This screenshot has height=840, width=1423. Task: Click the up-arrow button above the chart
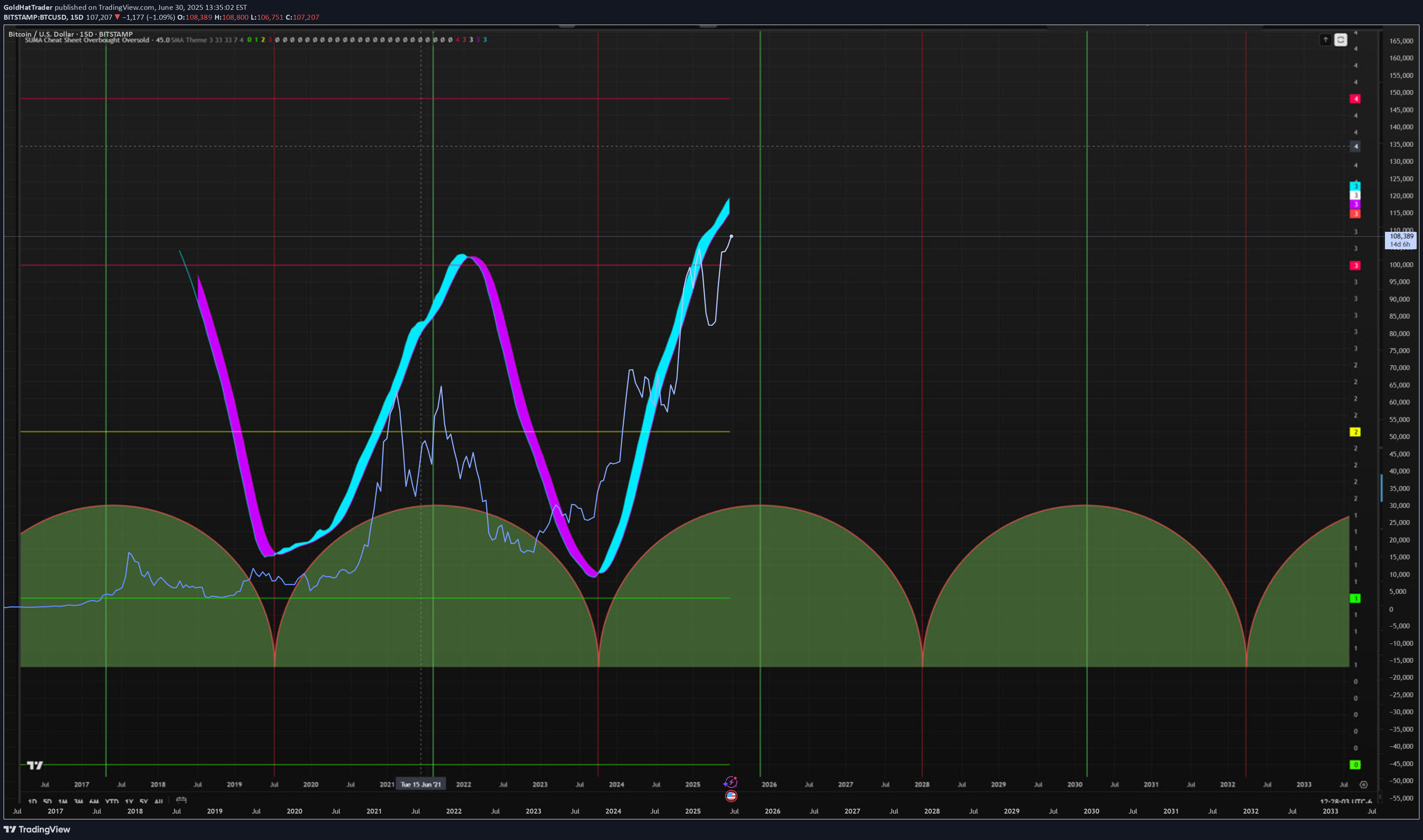[1325, 40]
